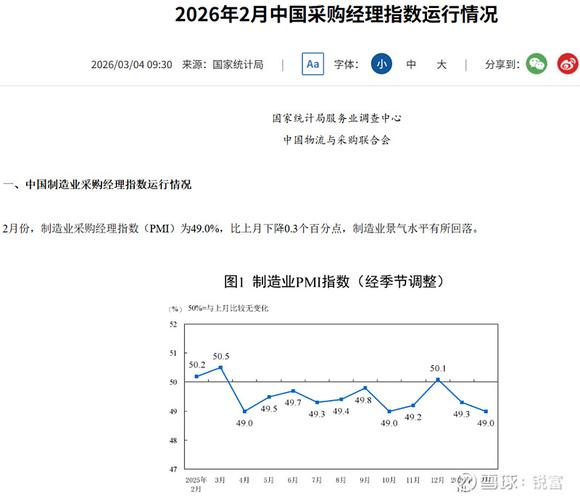The image size is (580, 500).
Task: Click chart note 50%=与上月比较无变化
Action: tap(228, 308)
